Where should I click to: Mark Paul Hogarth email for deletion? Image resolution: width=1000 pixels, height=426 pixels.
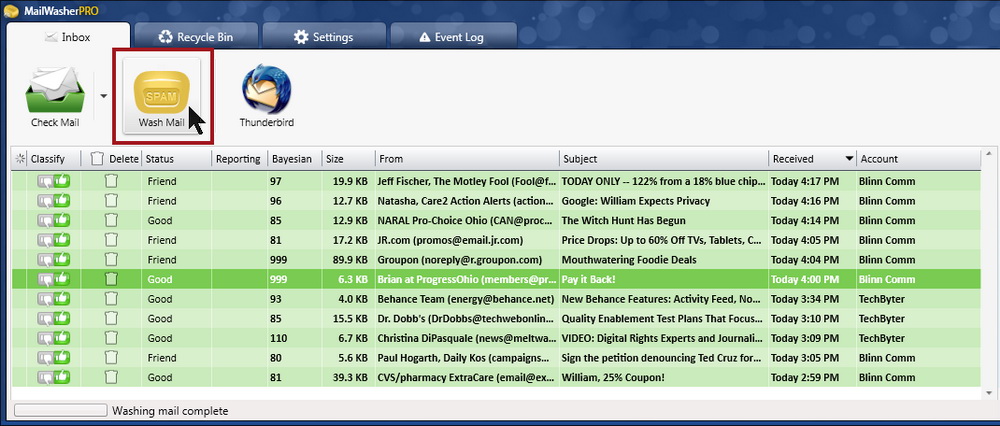pos(112,358)
